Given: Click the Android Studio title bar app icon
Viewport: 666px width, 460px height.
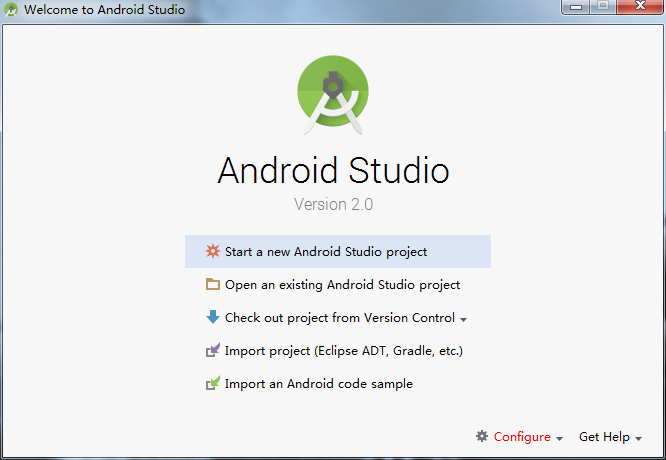Looking at the screenshot, I should pos(11,9).
